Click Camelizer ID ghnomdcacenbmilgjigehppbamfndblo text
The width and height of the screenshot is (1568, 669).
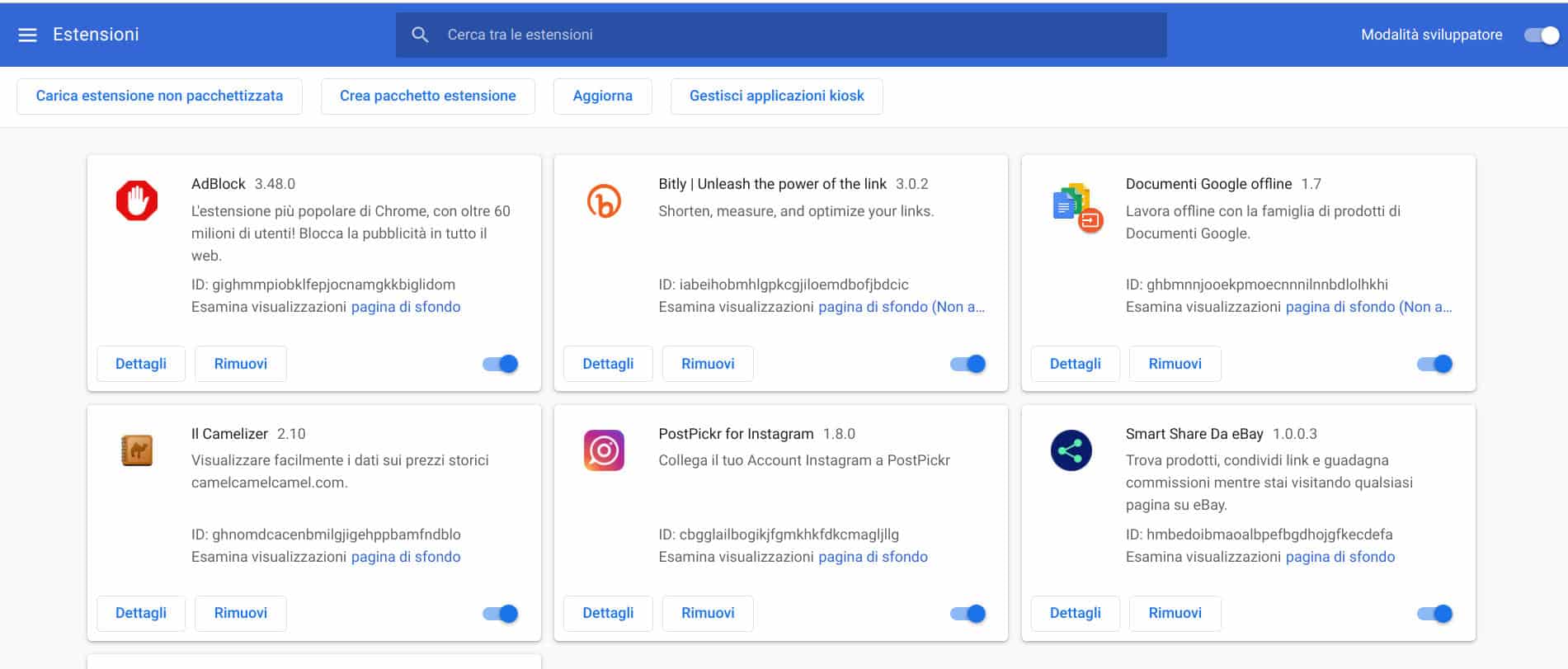click(326, 535)
